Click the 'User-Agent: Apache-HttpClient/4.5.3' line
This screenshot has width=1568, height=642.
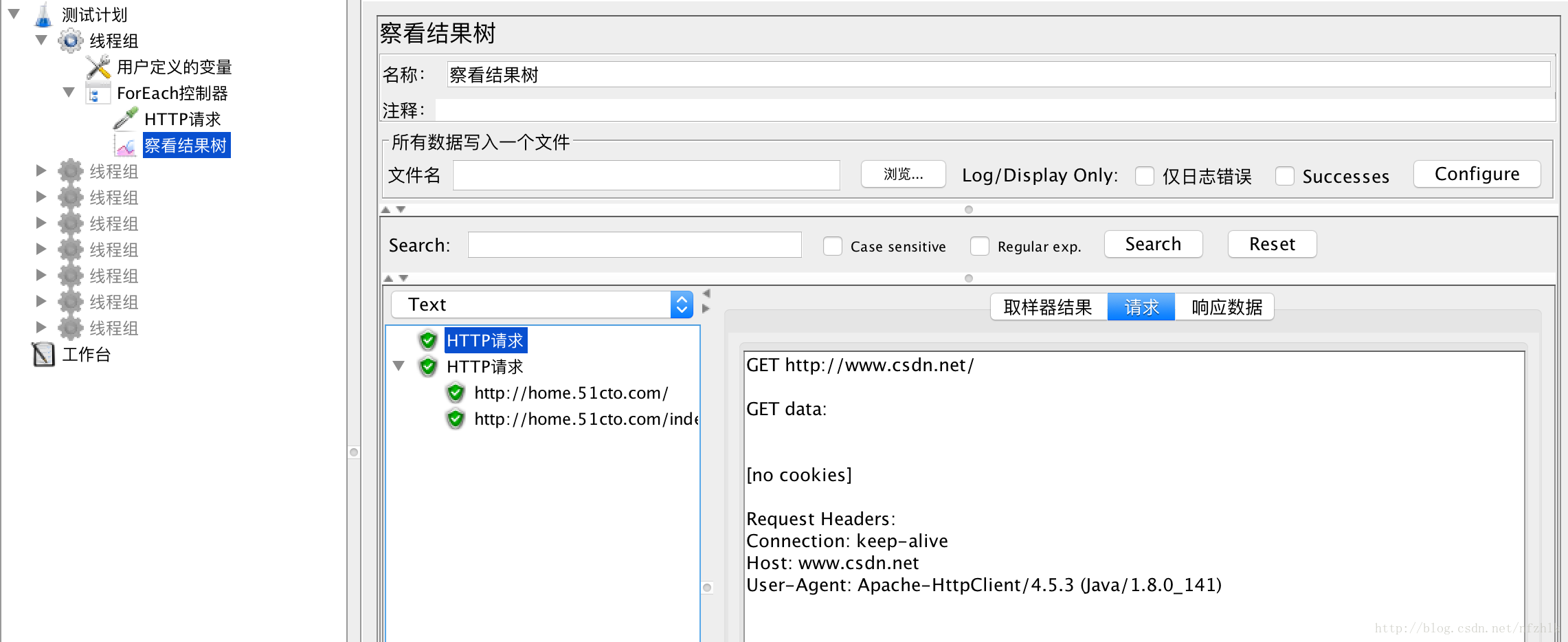pos(984,585)
